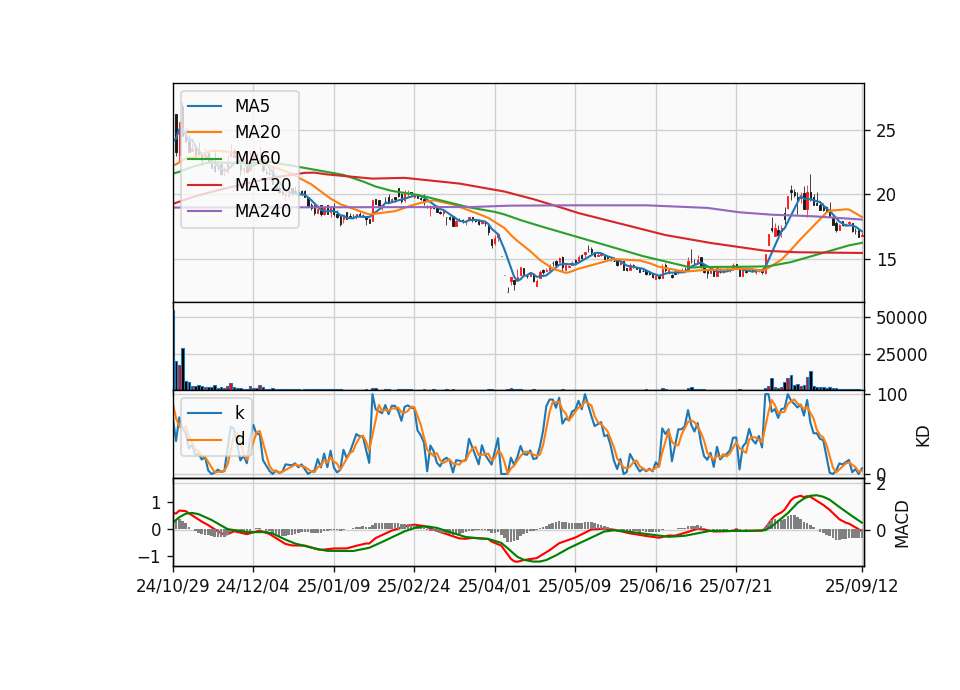Viewport: 960px width, 690px height.
Task: Click the MACD axis title
Action: (901, 524)
